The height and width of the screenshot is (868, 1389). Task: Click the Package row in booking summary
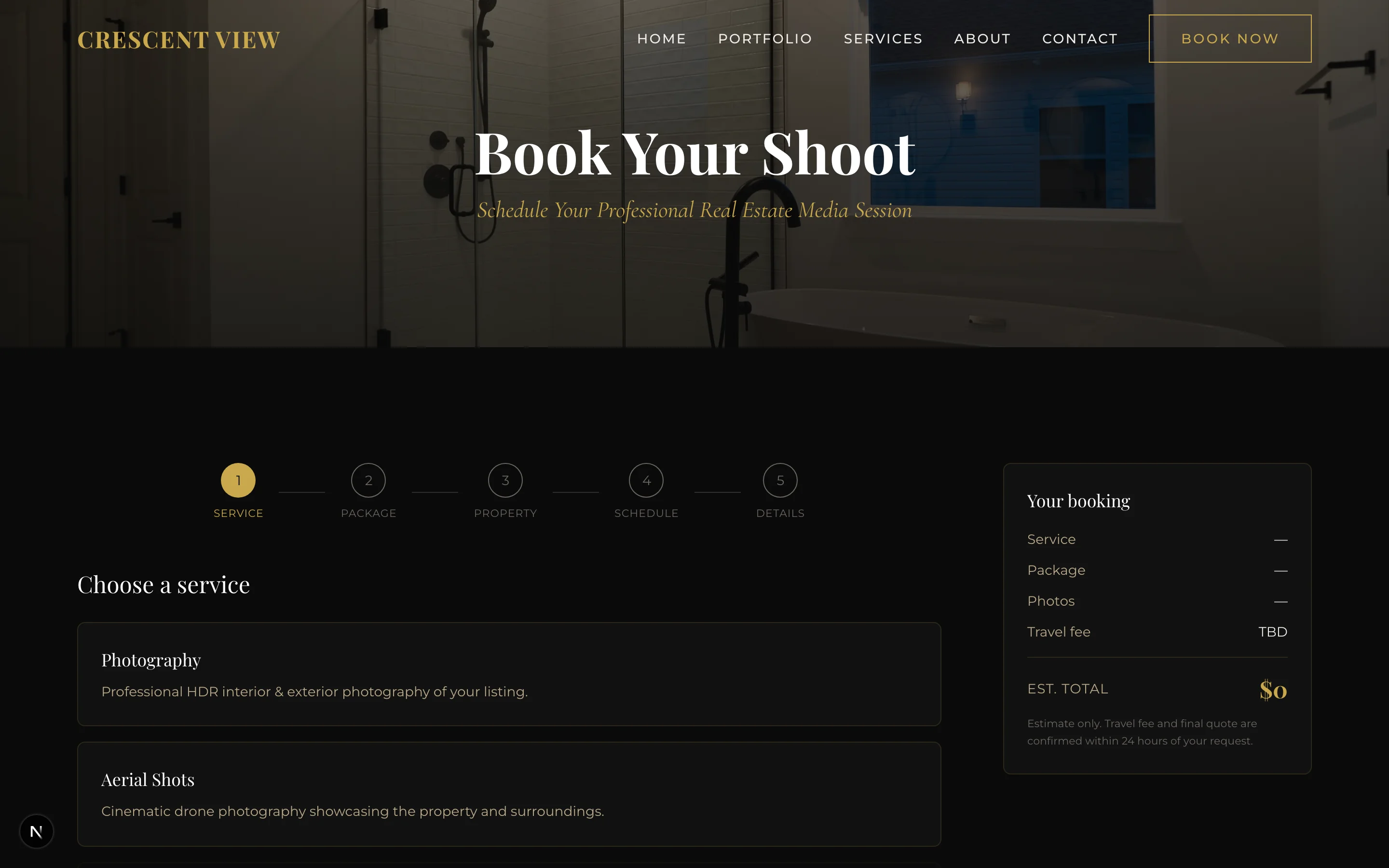[x=1157, y=570]
